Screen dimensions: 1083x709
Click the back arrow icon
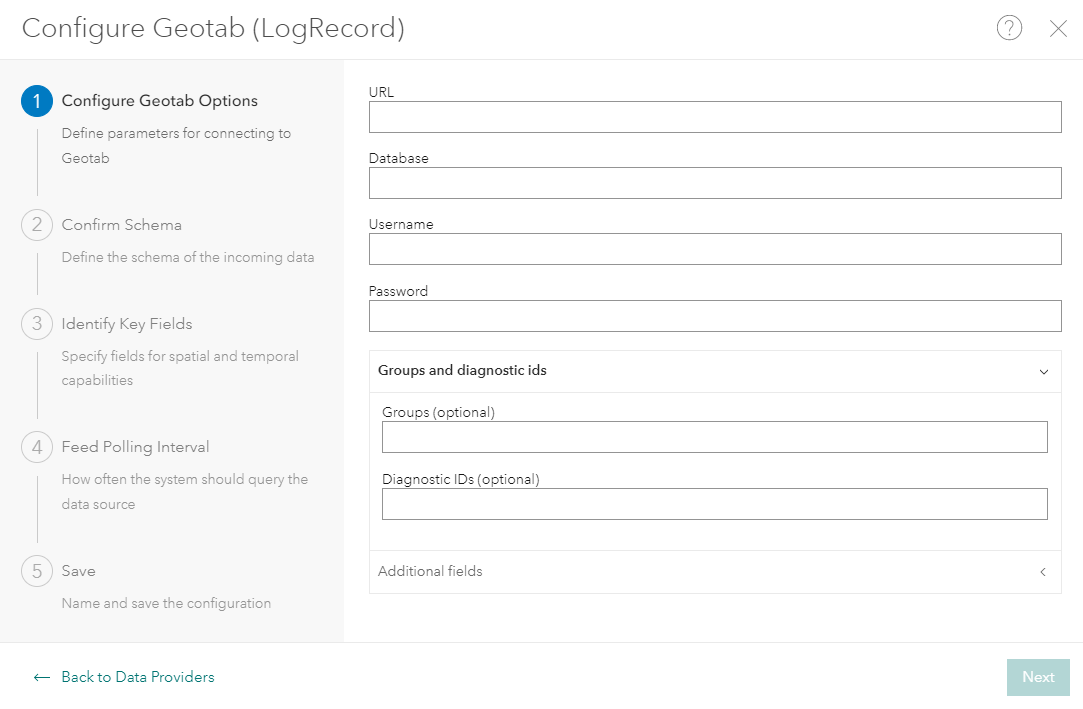coord(40,677)
